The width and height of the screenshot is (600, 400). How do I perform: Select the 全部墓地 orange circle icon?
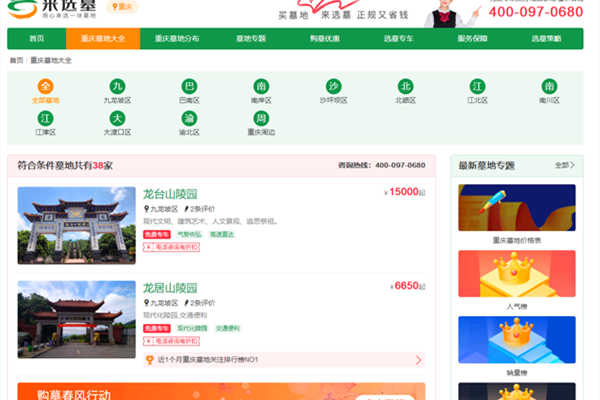(46, 86)
